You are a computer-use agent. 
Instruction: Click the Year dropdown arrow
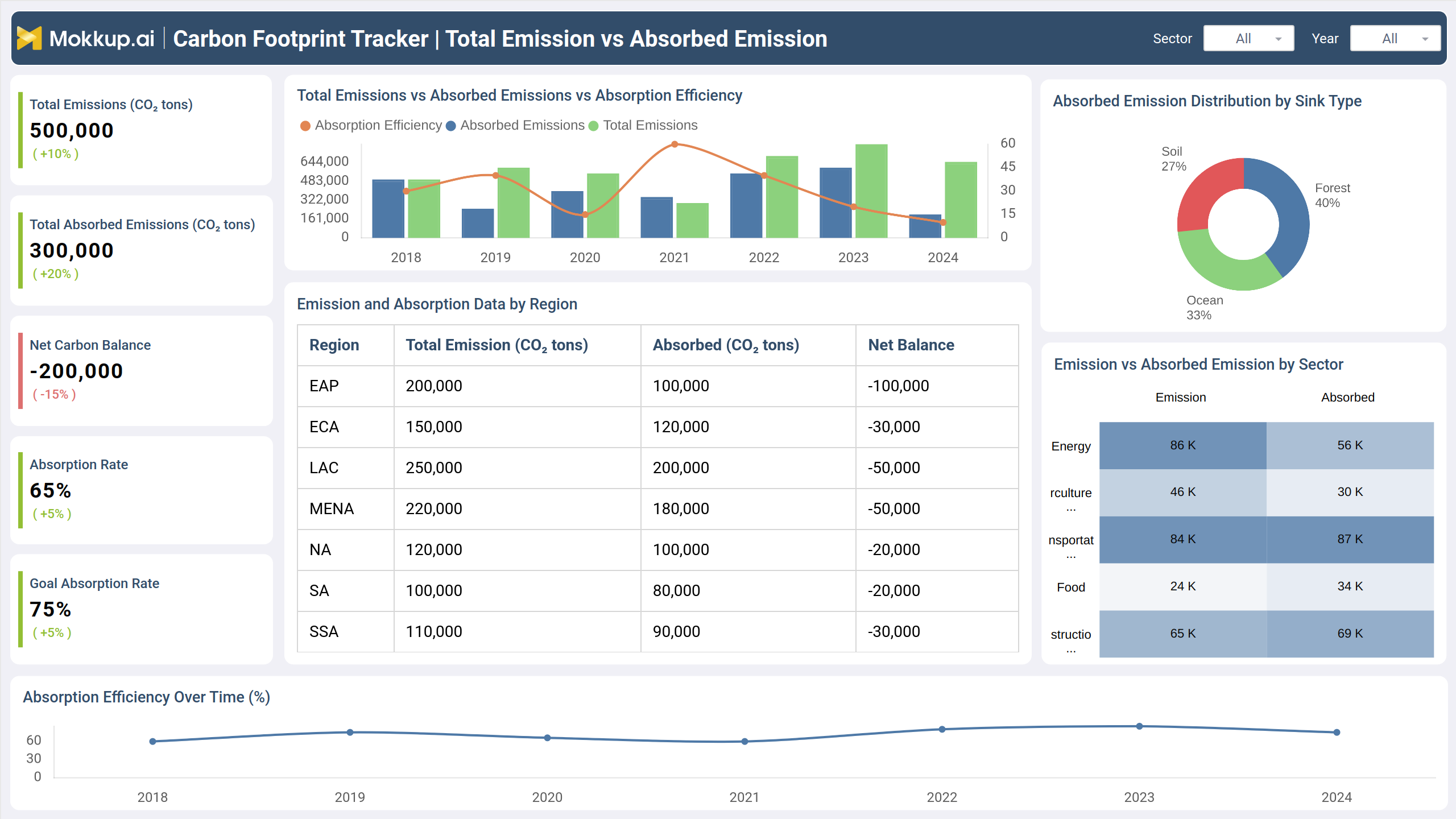coord(1425,39)
